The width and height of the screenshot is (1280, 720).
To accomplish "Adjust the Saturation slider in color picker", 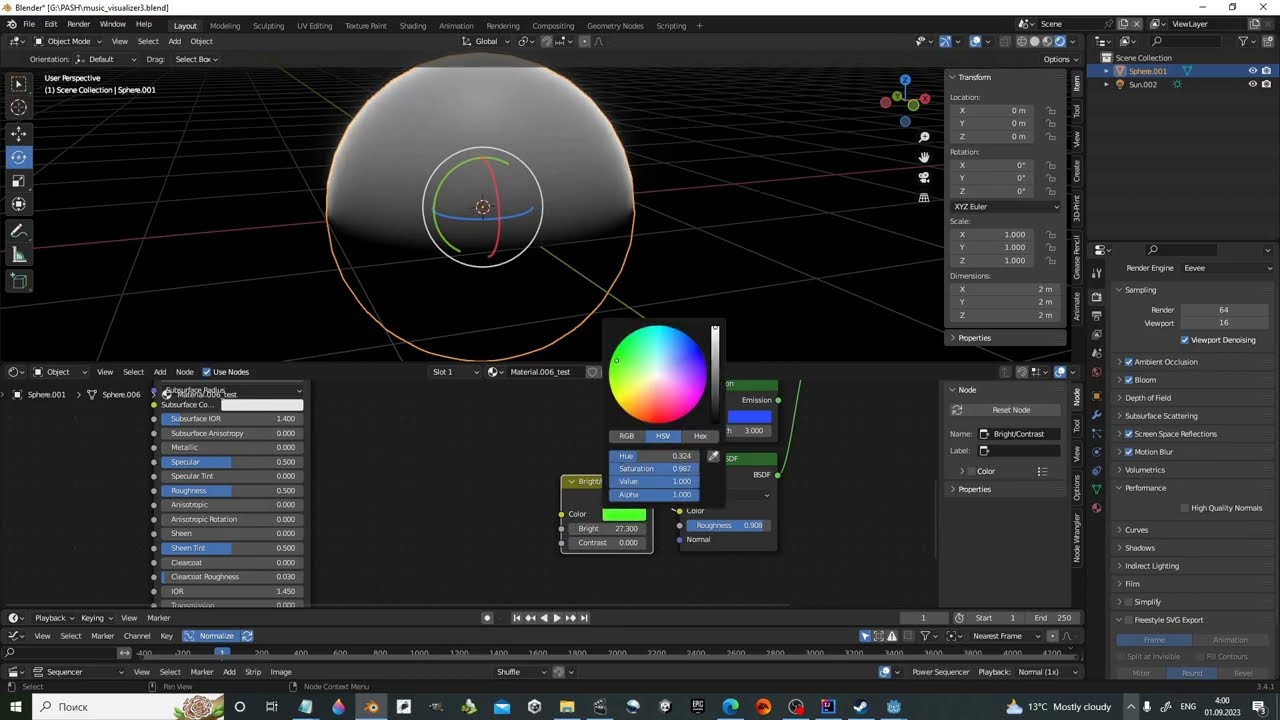I will (x=654, y=469).
